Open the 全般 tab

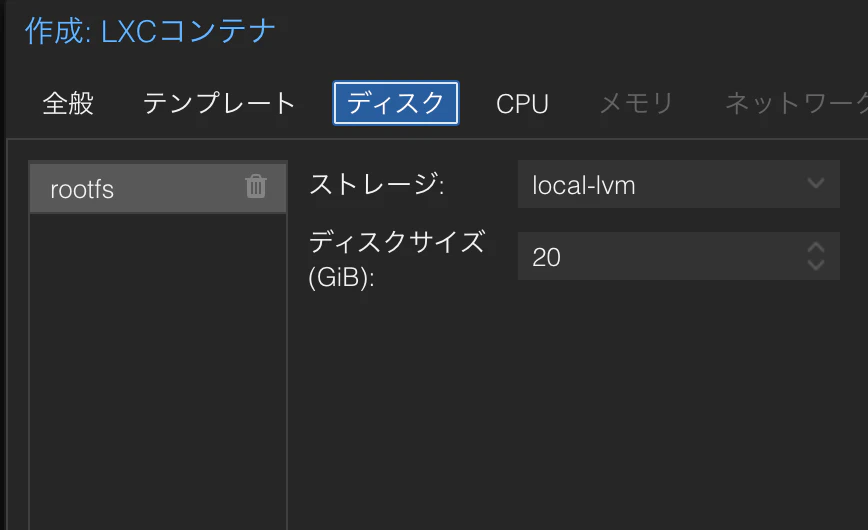68,104
